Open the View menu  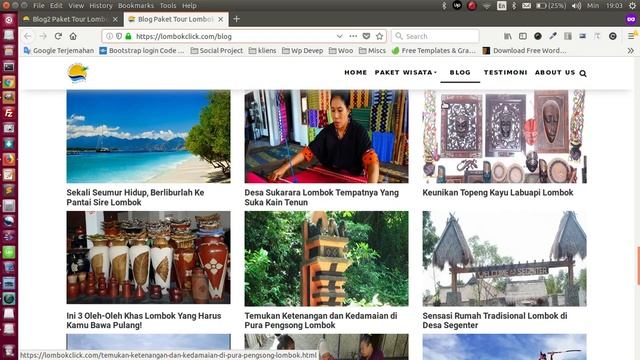click(x=76, y=6)
